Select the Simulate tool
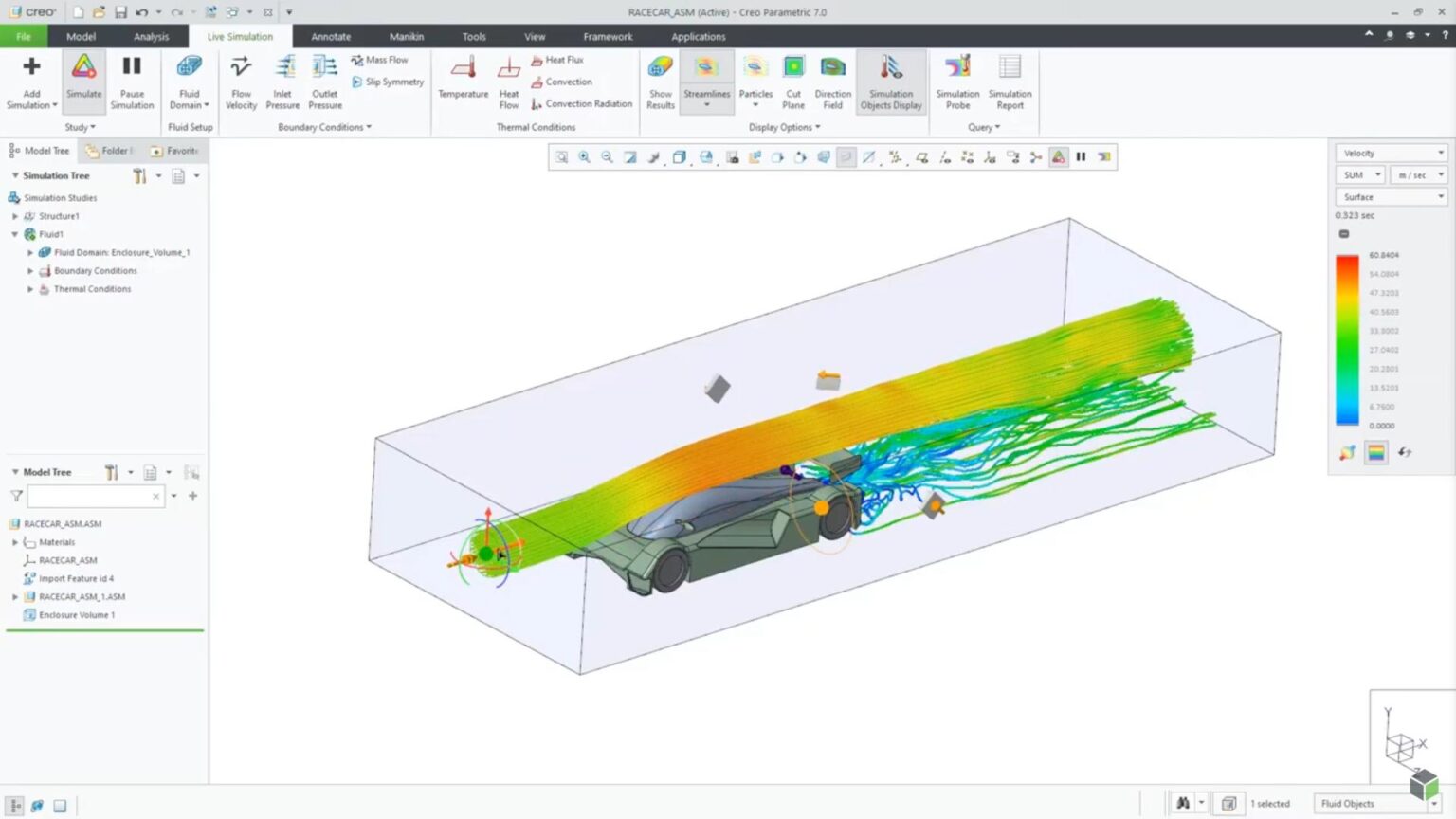This screenshot has width=1456, height=819. pos(83,81)
